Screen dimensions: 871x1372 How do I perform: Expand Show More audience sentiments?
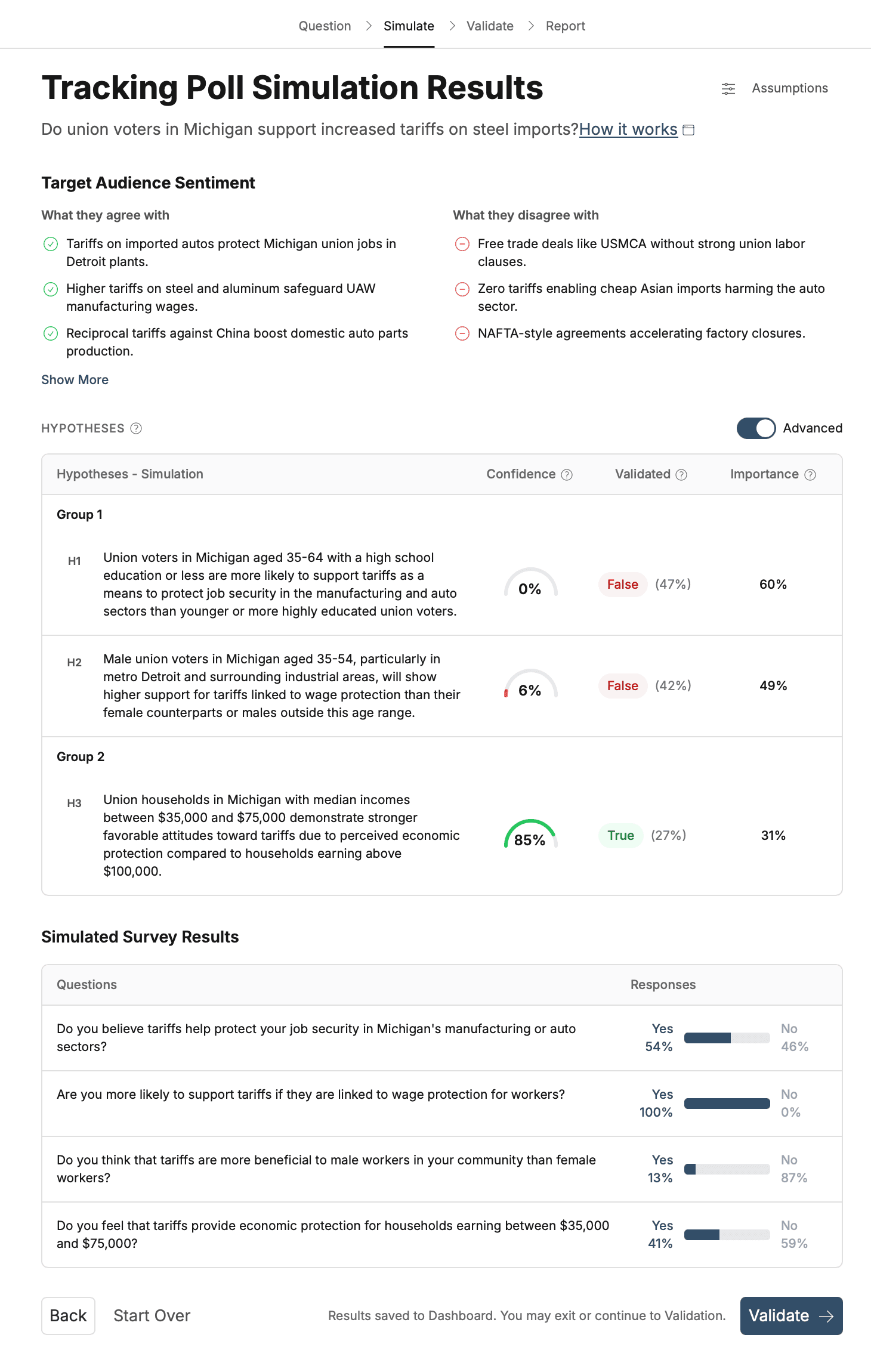[75, 379]
